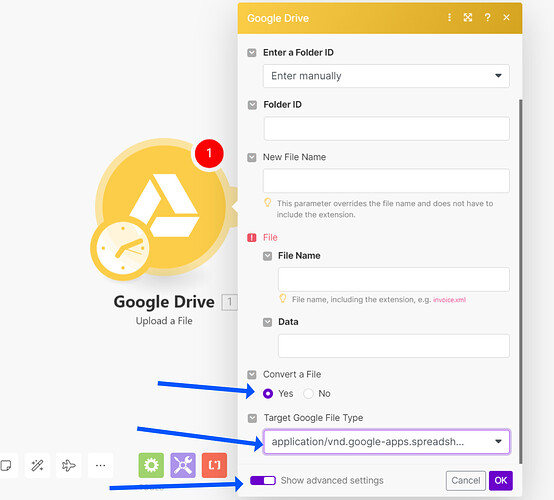Viewport: 554px width, 500px height.
Task: Open the Enter a Folder ID dropdown
Action: coord(386,76)
